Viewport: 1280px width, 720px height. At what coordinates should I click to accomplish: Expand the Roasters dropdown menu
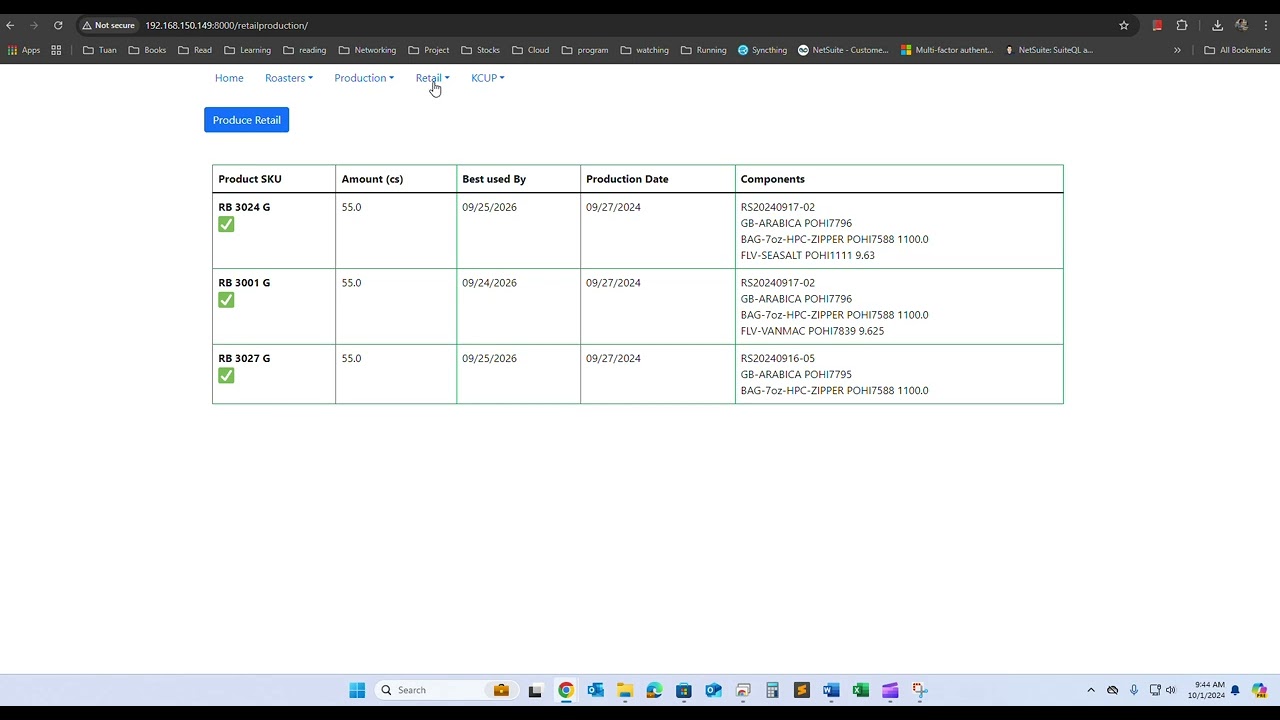point(289,78)
